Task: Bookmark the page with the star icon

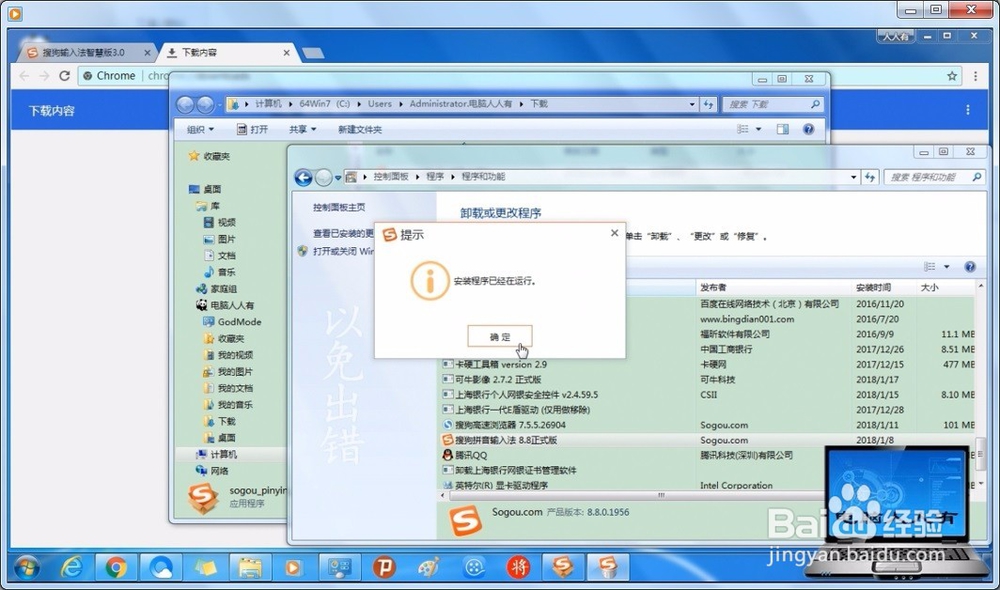Action: point(952,76)
